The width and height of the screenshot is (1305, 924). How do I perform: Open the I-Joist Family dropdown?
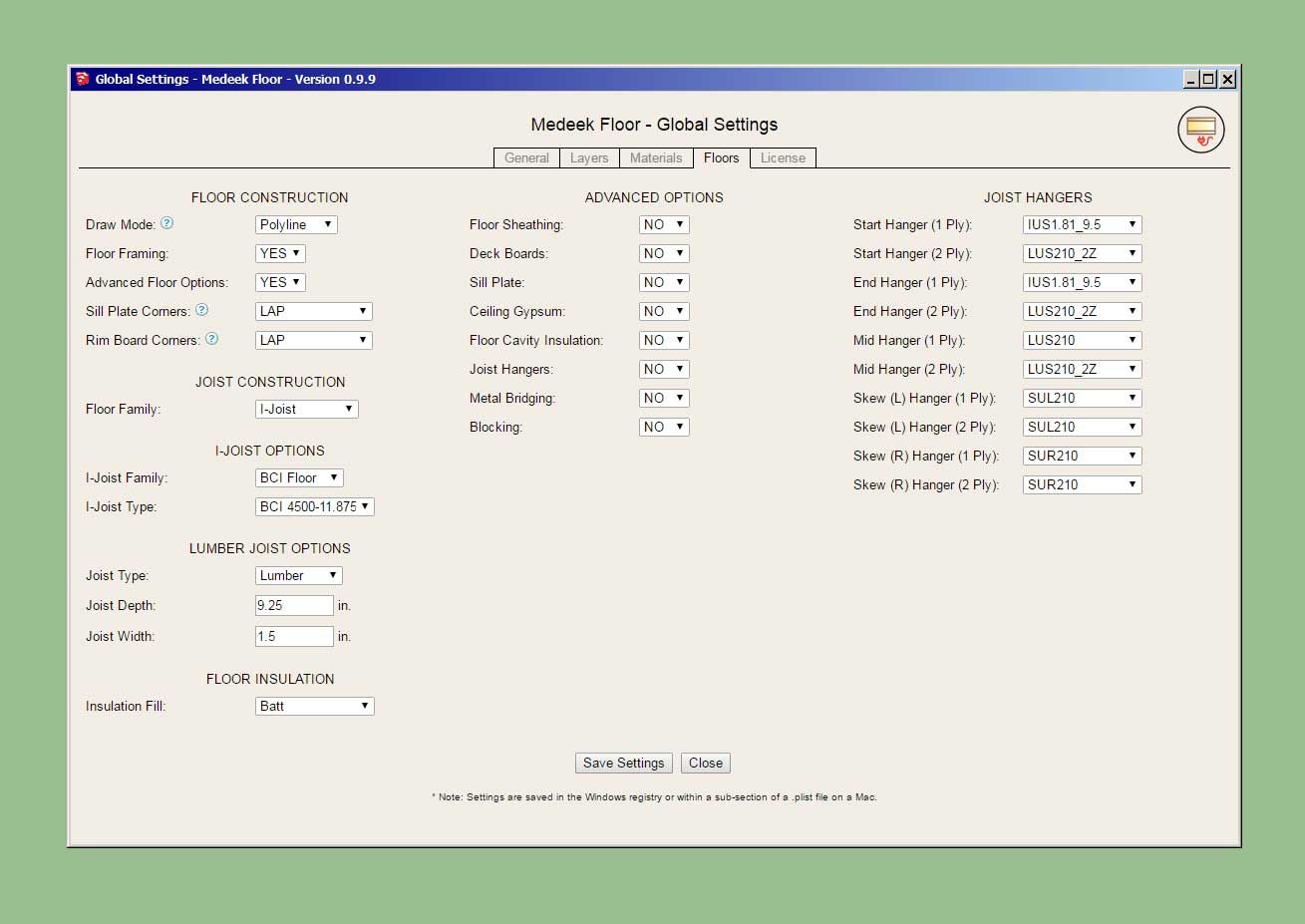pyautogui.click(x=299, y=477)
